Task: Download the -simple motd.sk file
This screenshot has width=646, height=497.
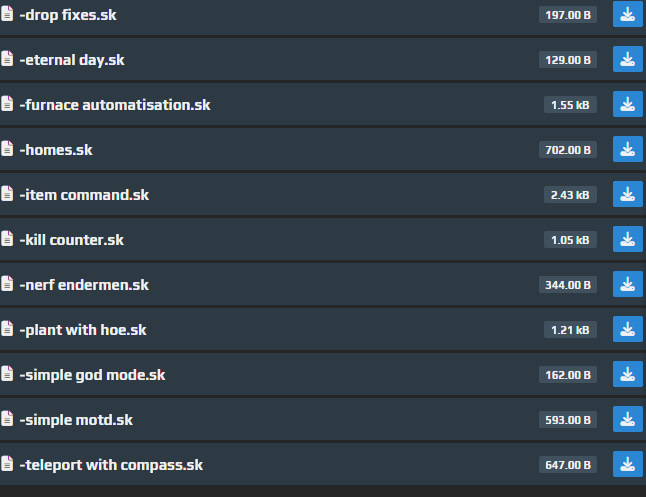Action: (x=627, y=419)
